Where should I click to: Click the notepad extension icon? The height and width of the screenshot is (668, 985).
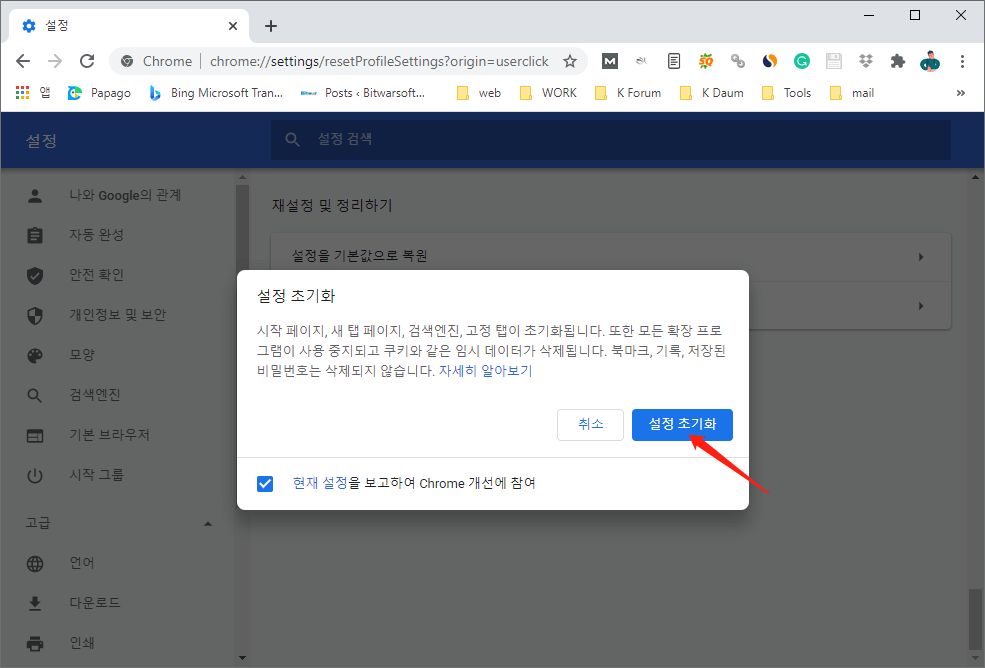tap(673, 61)
